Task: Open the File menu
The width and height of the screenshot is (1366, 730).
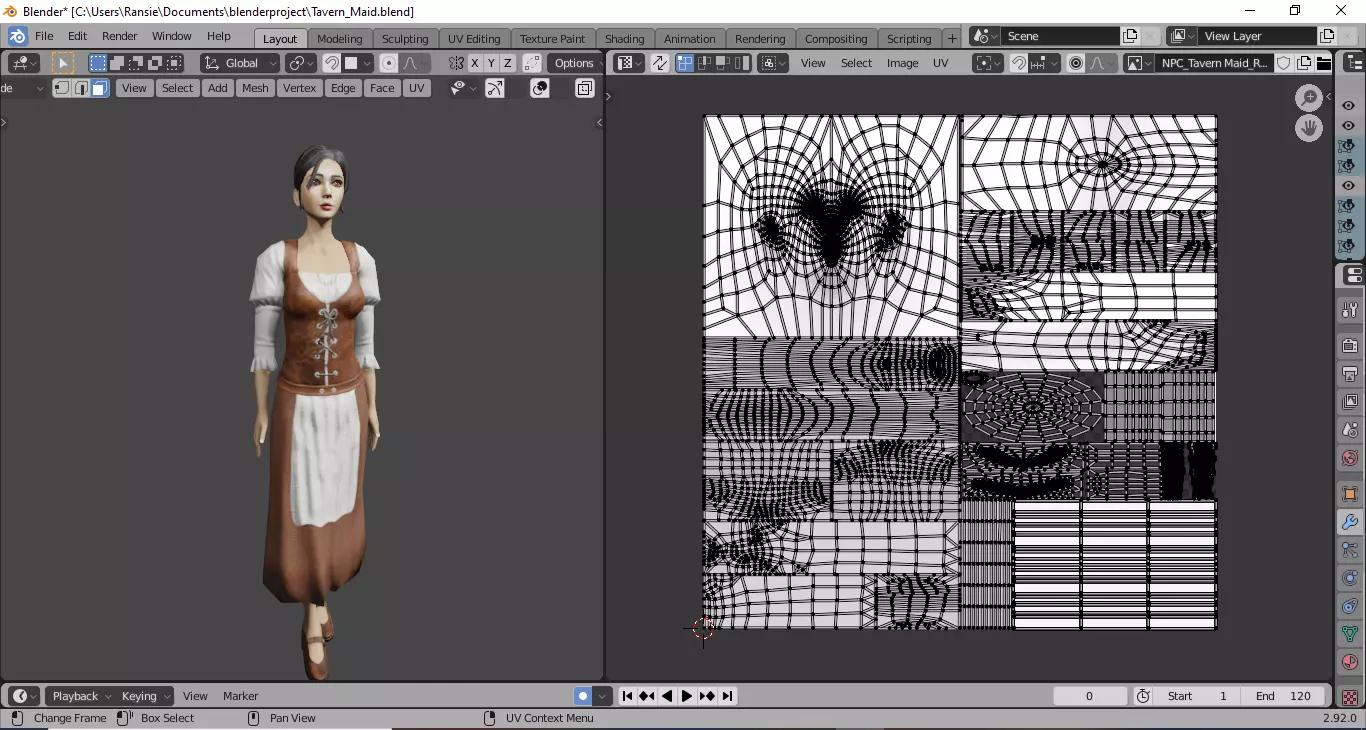Action: pos(44,36)
